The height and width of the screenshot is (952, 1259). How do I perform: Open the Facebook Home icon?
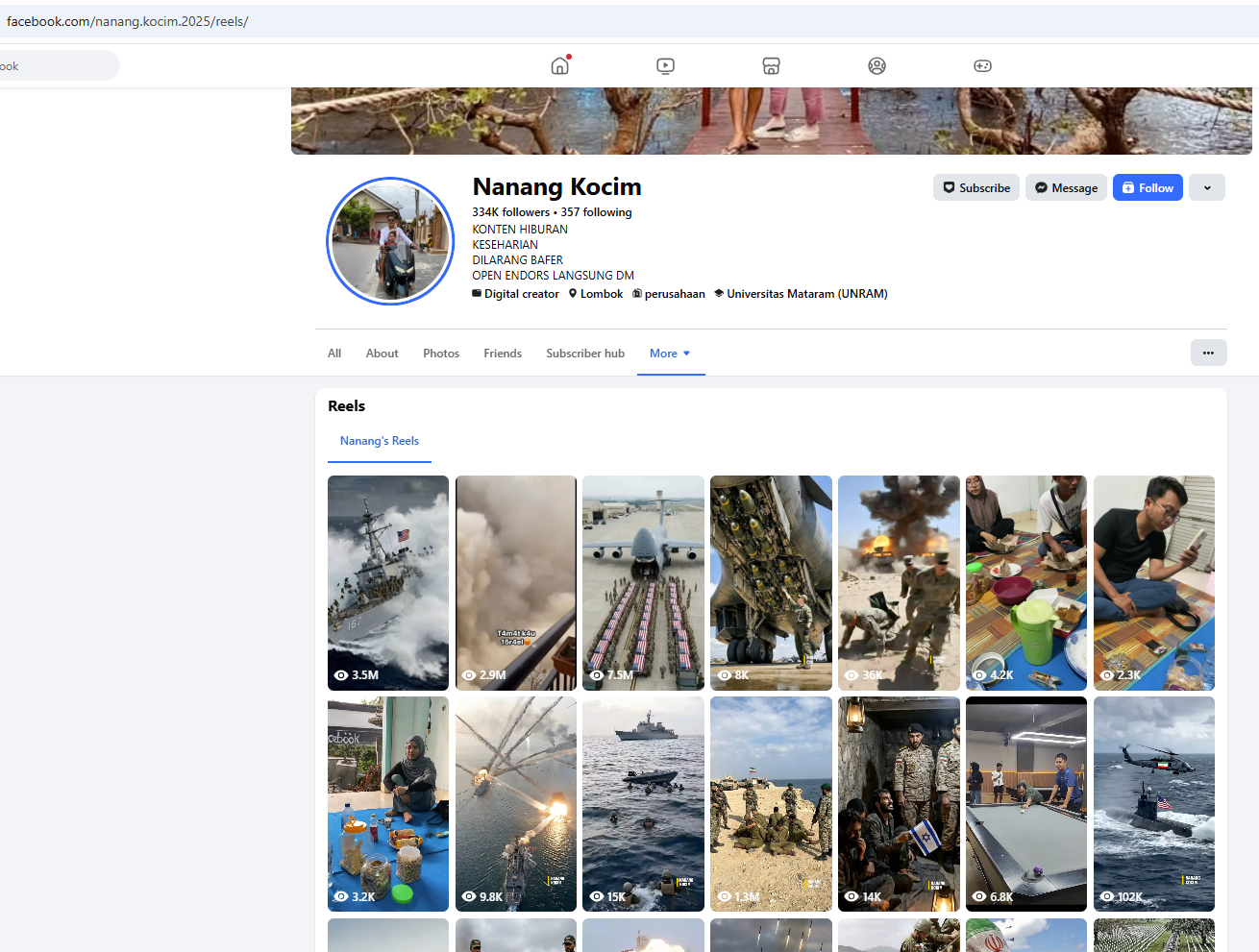(x=560, y=65)
